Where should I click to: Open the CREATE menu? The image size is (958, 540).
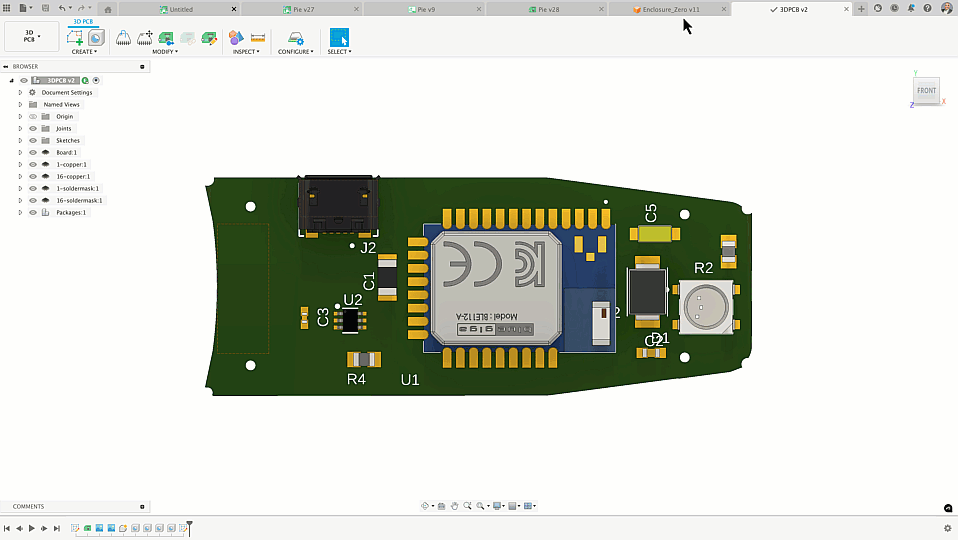pyautogui.click(x=84, y=52)
